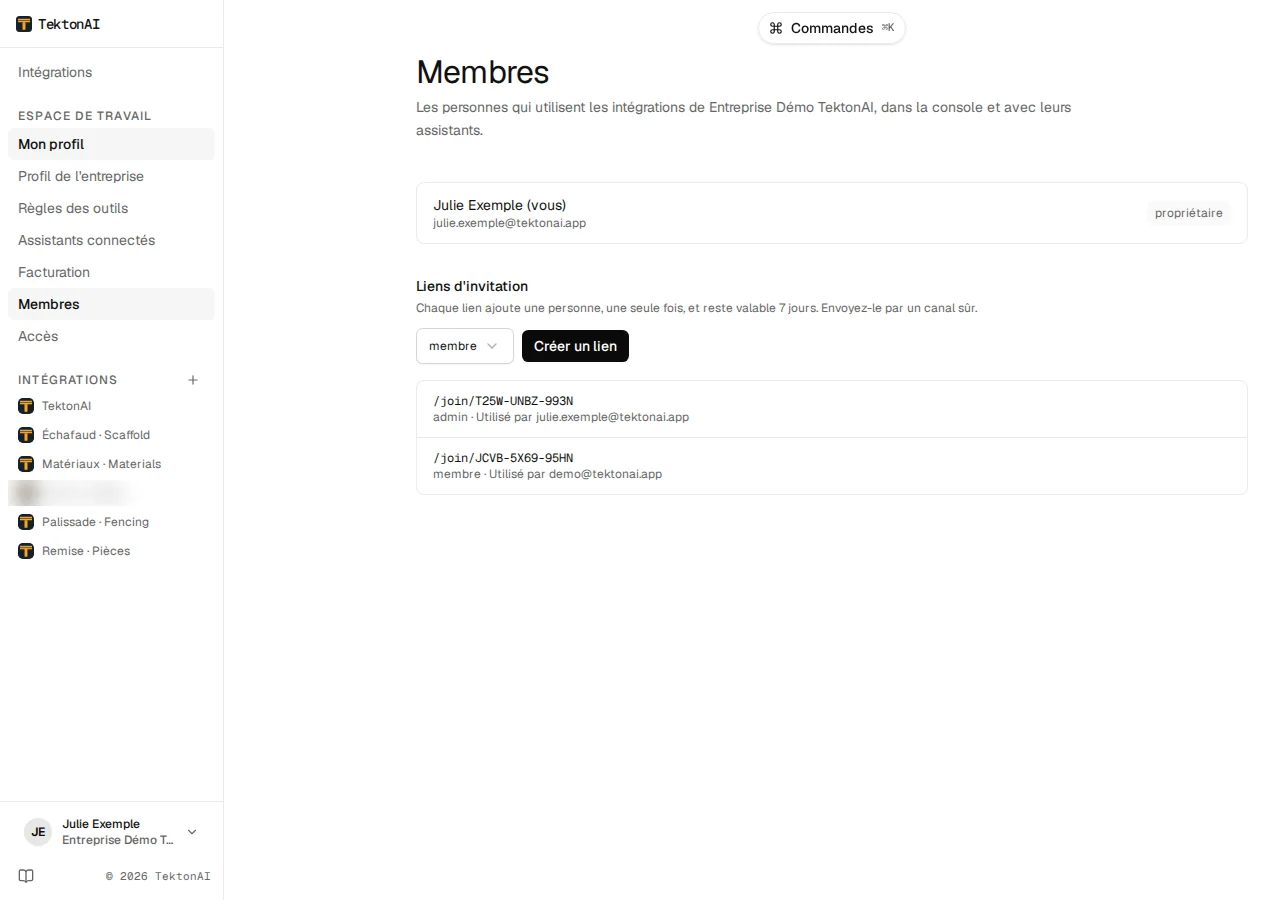Select invitation link /join/T25W-UNBZ-993N
The height and width of the screenshot is (900, 1280).
pos(503,401)
